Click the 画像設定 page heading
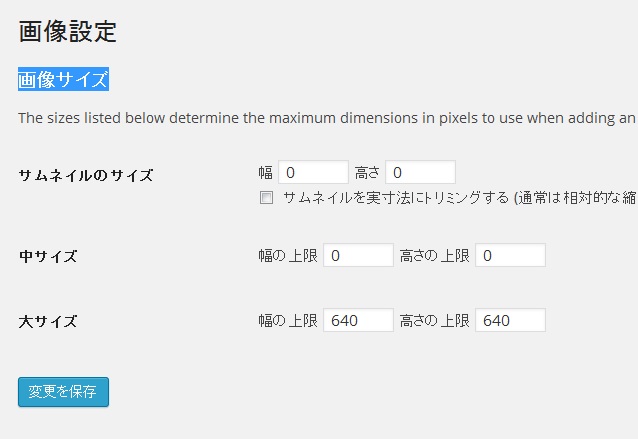This screenshot has width=638, height=439. click(68, 32)
